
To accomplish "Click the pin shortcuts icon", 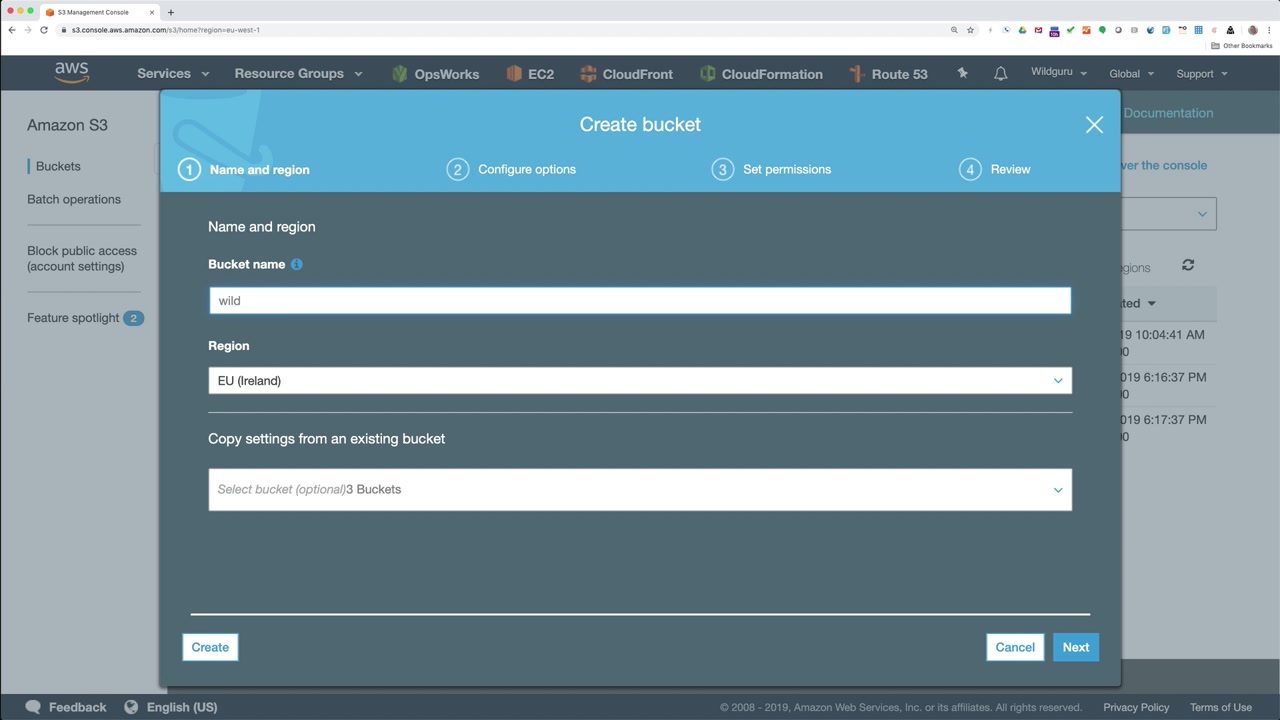I will click(962, 73).
